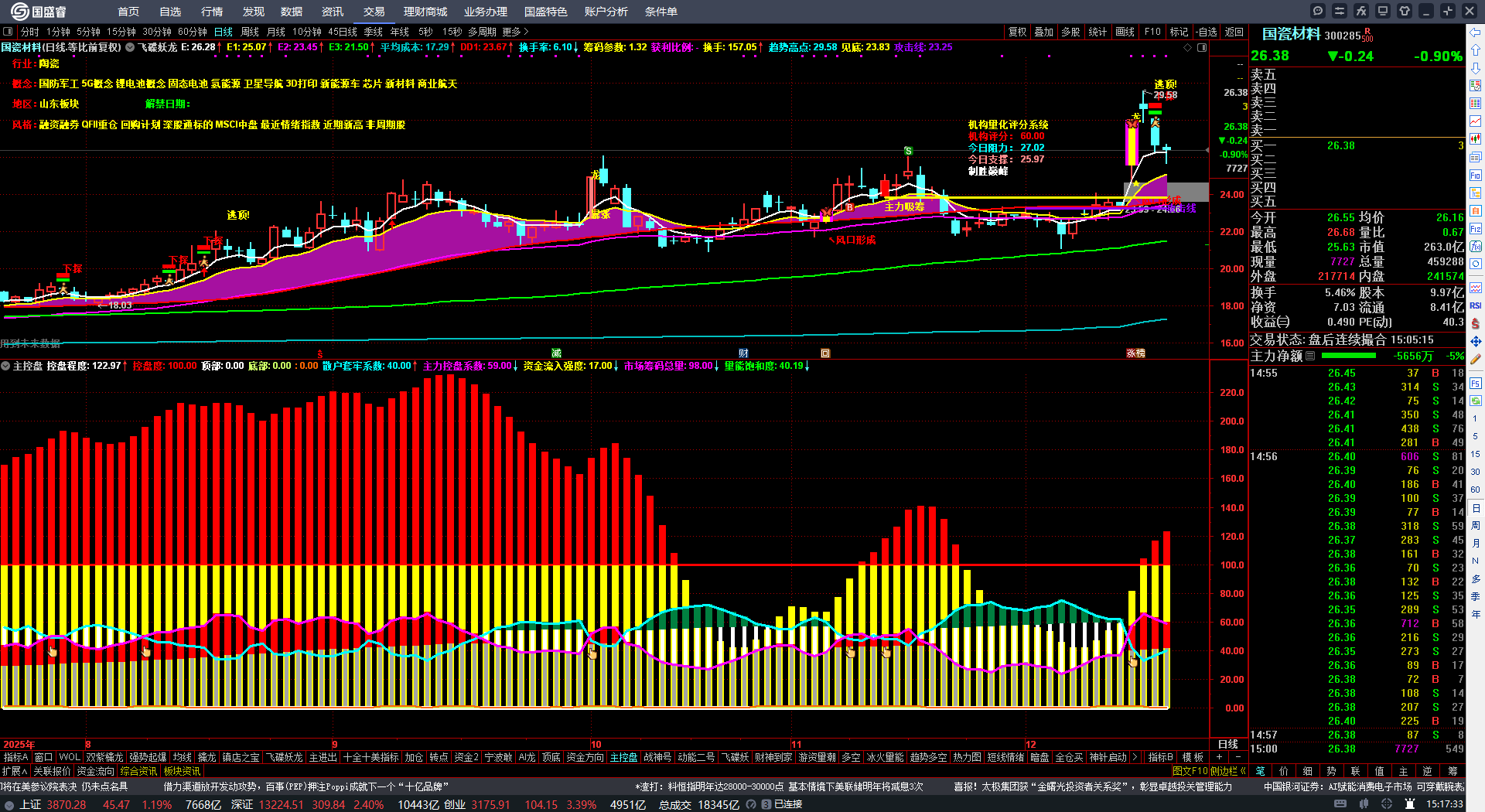Toggle the 标记 mark option
The width and height of the screenshot is (1485, 812).
click(x=1179, y=32)
